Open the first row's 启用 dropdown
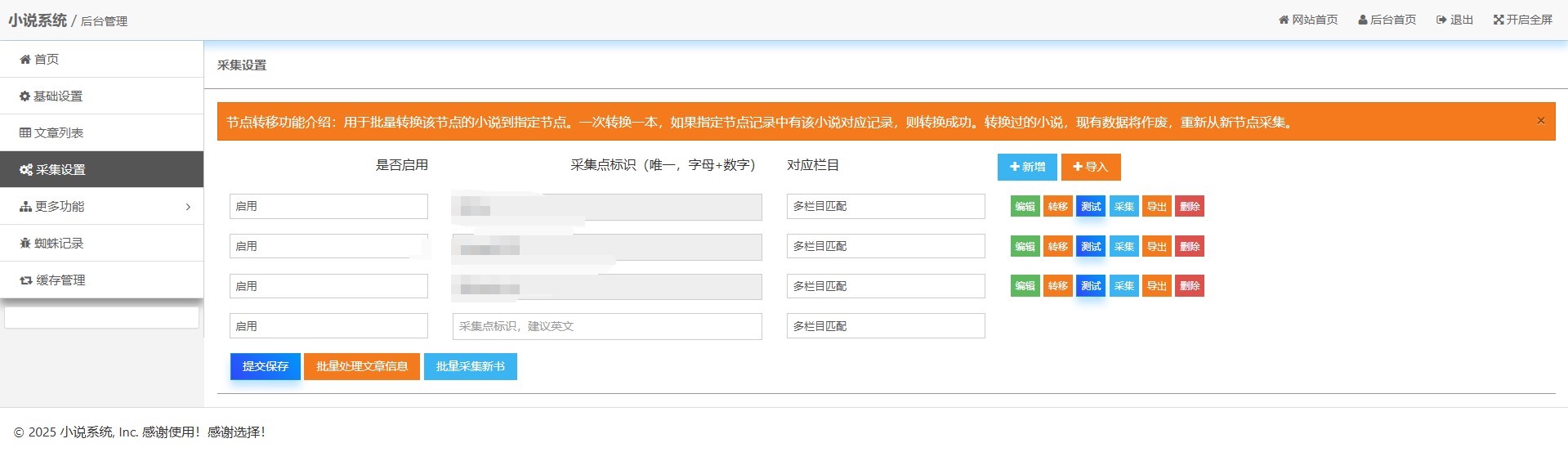 [x=328, y=207]
